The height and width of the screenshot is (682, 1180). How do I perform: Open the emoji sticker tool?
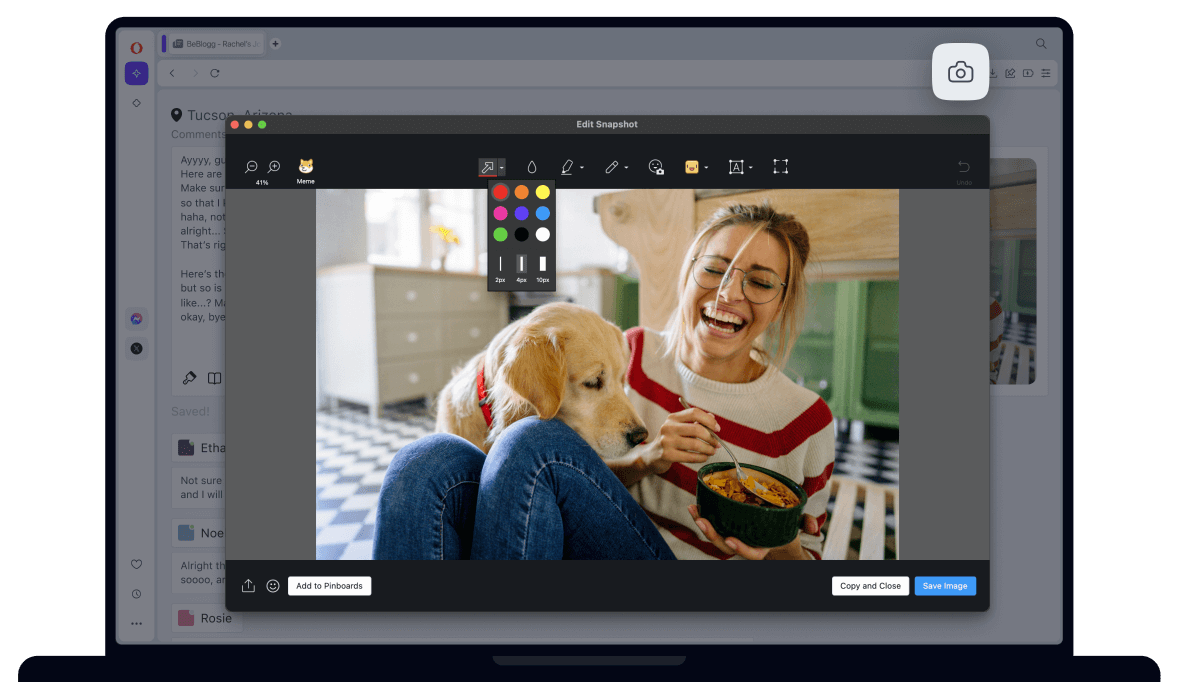[692, 167]
